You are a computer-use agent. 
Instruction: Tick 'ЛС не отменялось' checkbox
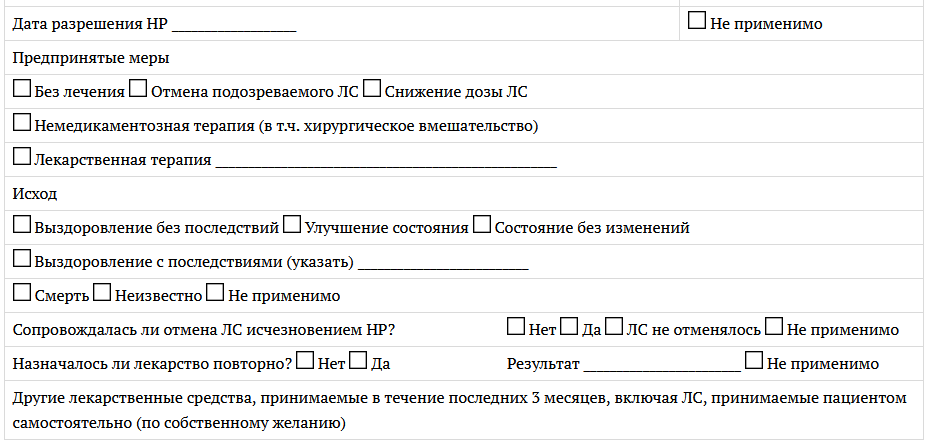pos(614,327)
